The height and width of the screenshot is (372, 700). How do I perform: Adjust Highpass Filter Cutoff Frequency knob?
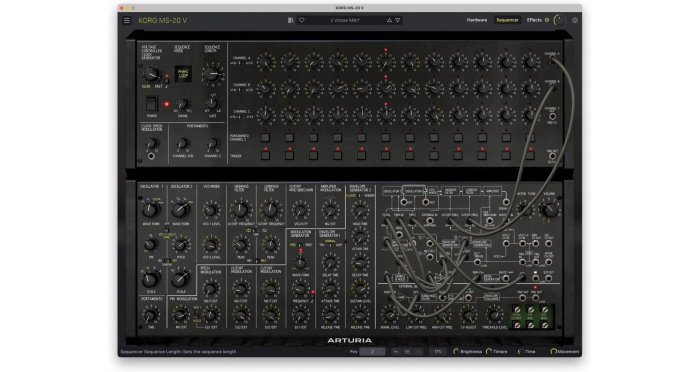(x=240, y=209)
